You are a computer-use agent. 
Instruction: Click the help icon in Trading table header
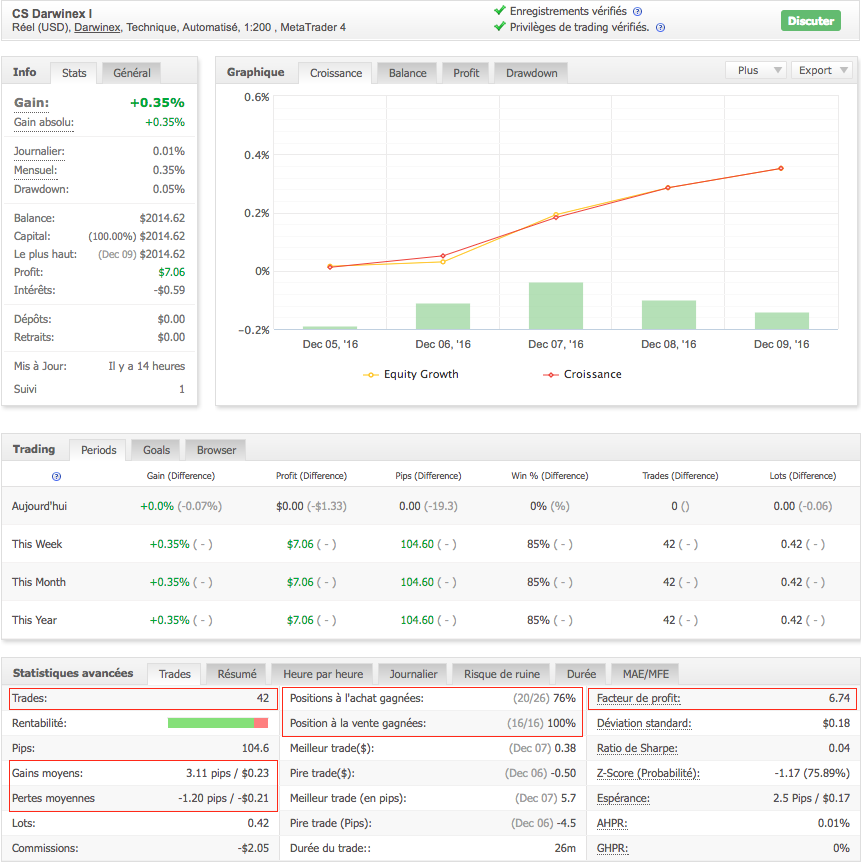(56, 477)
